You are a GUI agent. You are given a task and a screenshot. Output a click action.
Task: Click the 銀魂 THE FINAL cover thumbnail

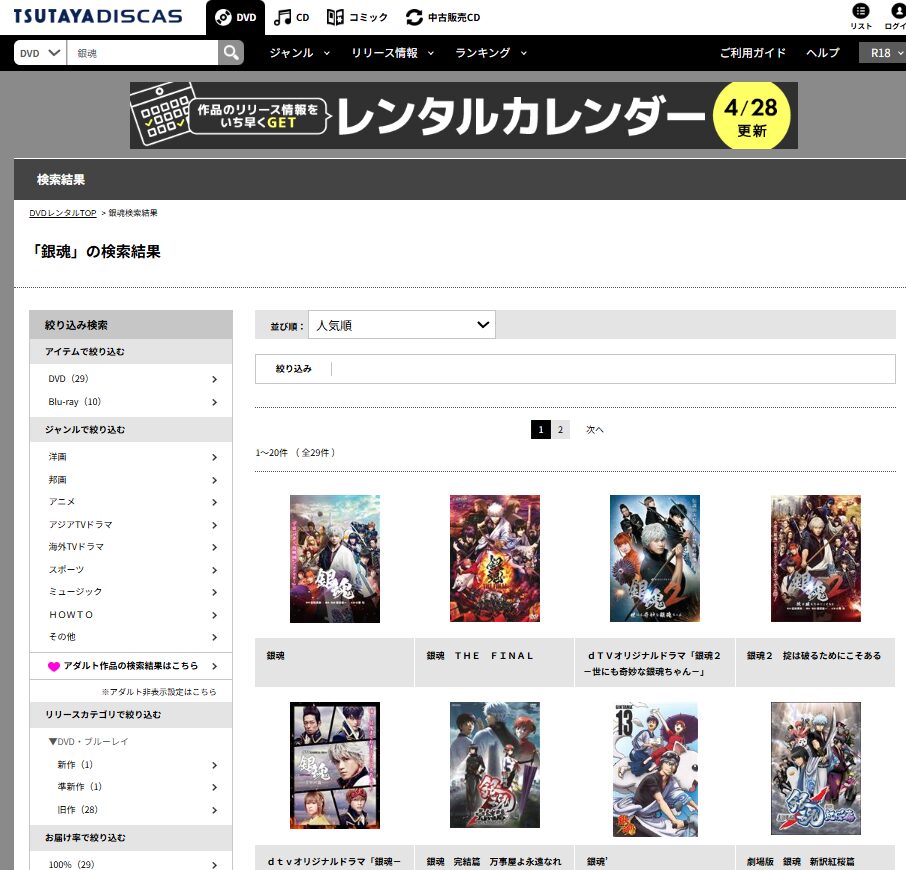coord(495,558)
